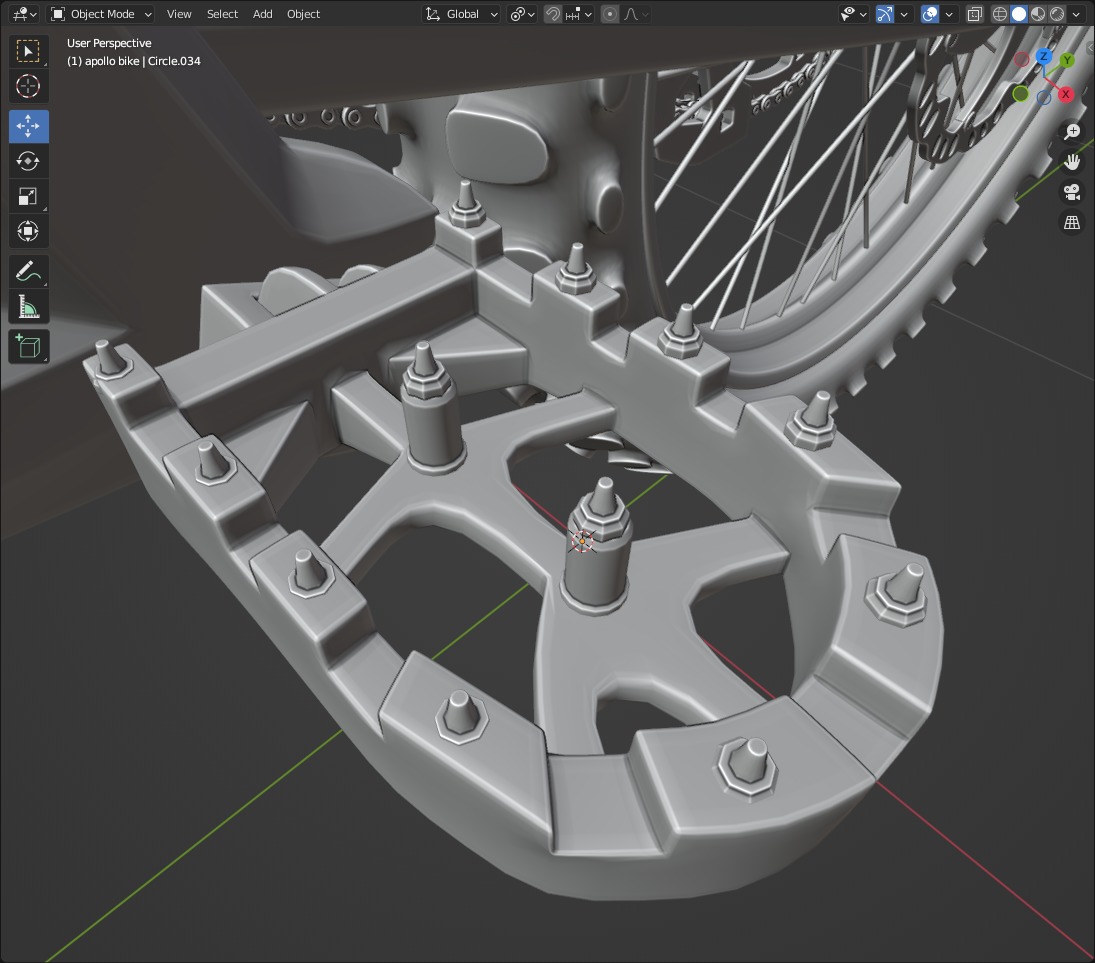Activate the 3D Cursor tool
Image resolution: width=1095 pixels, height=963 pixels.
pos(28,87)
